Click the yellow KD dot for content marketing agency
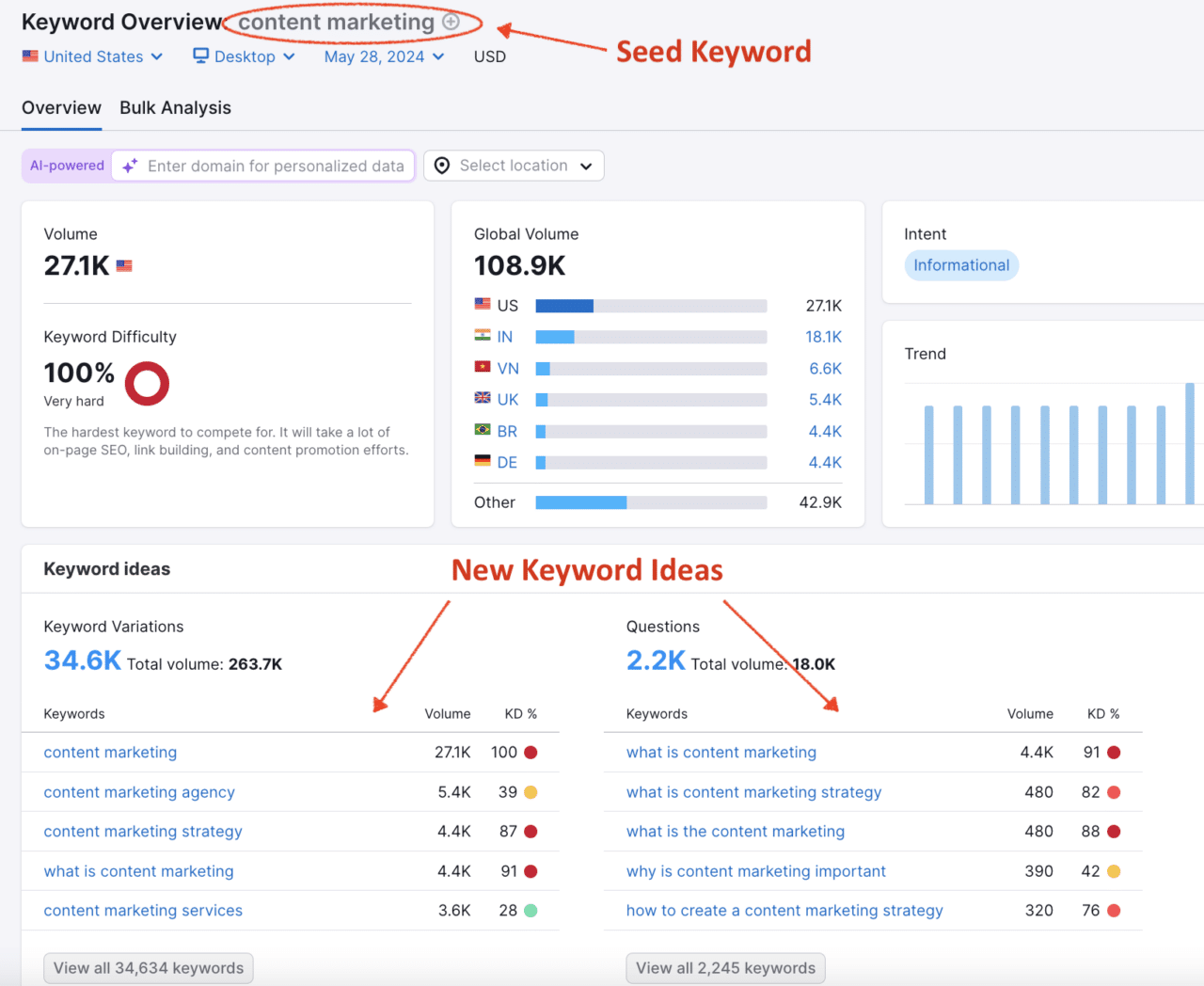Viewport: 1204px width, 986px height. (532, 791)
